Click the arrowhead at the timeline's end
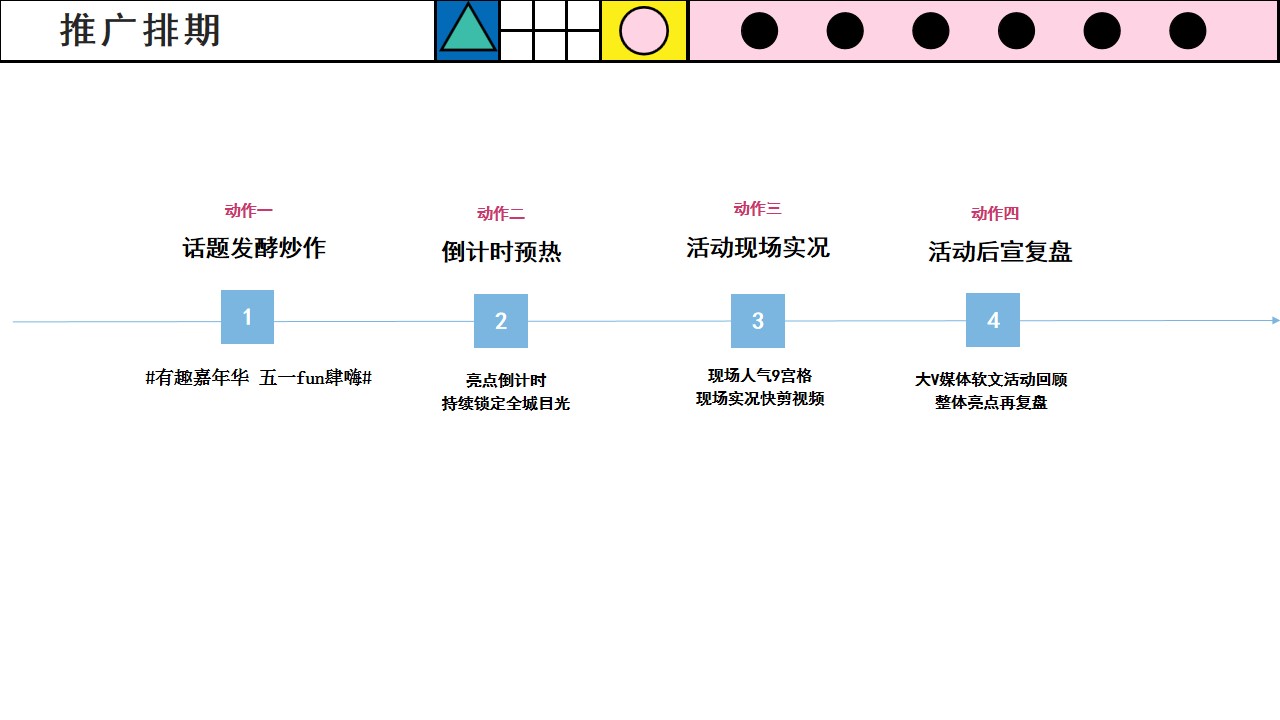The image size is (1280, 720). point(1275,321)
